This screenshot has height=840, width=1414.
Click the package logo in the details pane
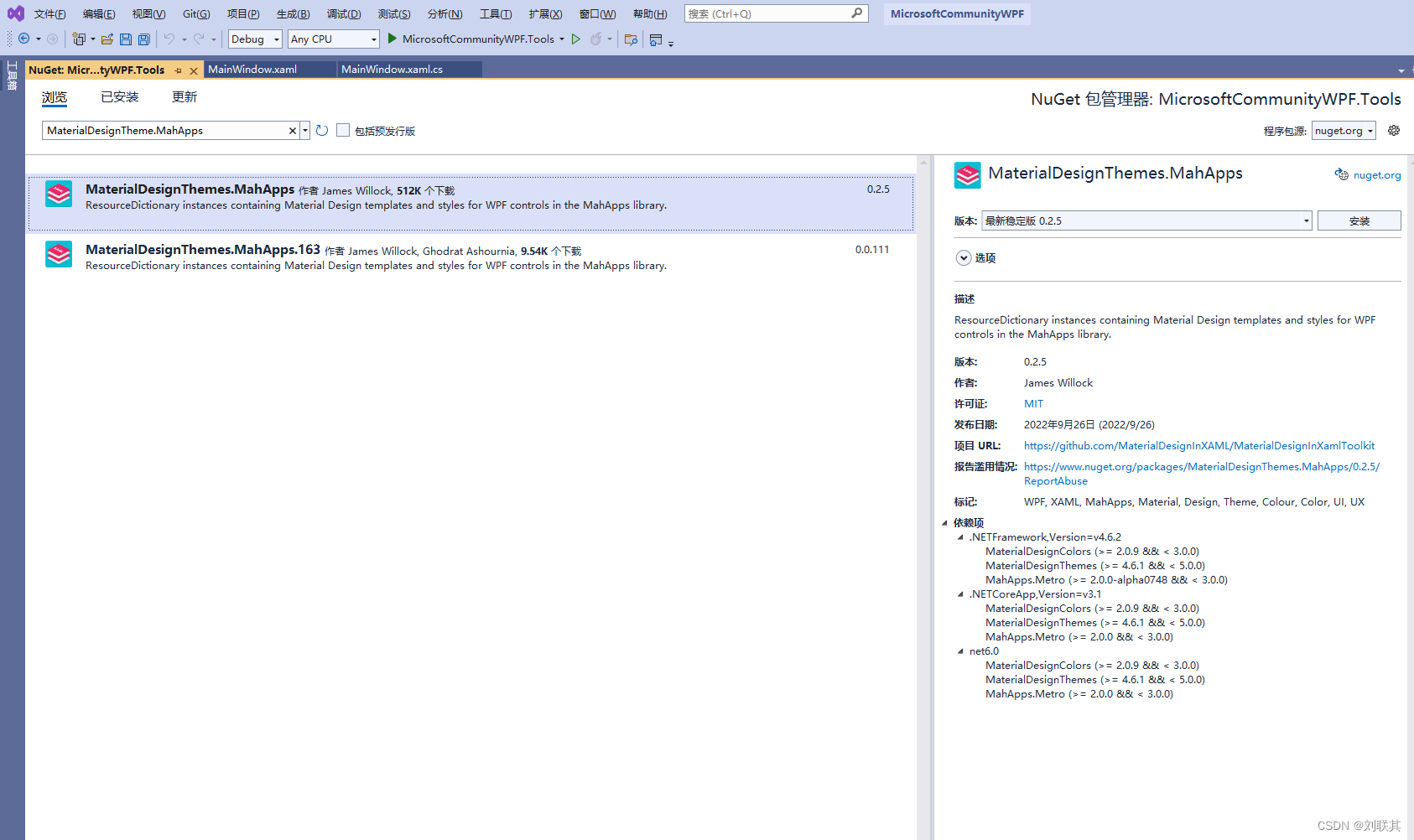pos(967,175)
